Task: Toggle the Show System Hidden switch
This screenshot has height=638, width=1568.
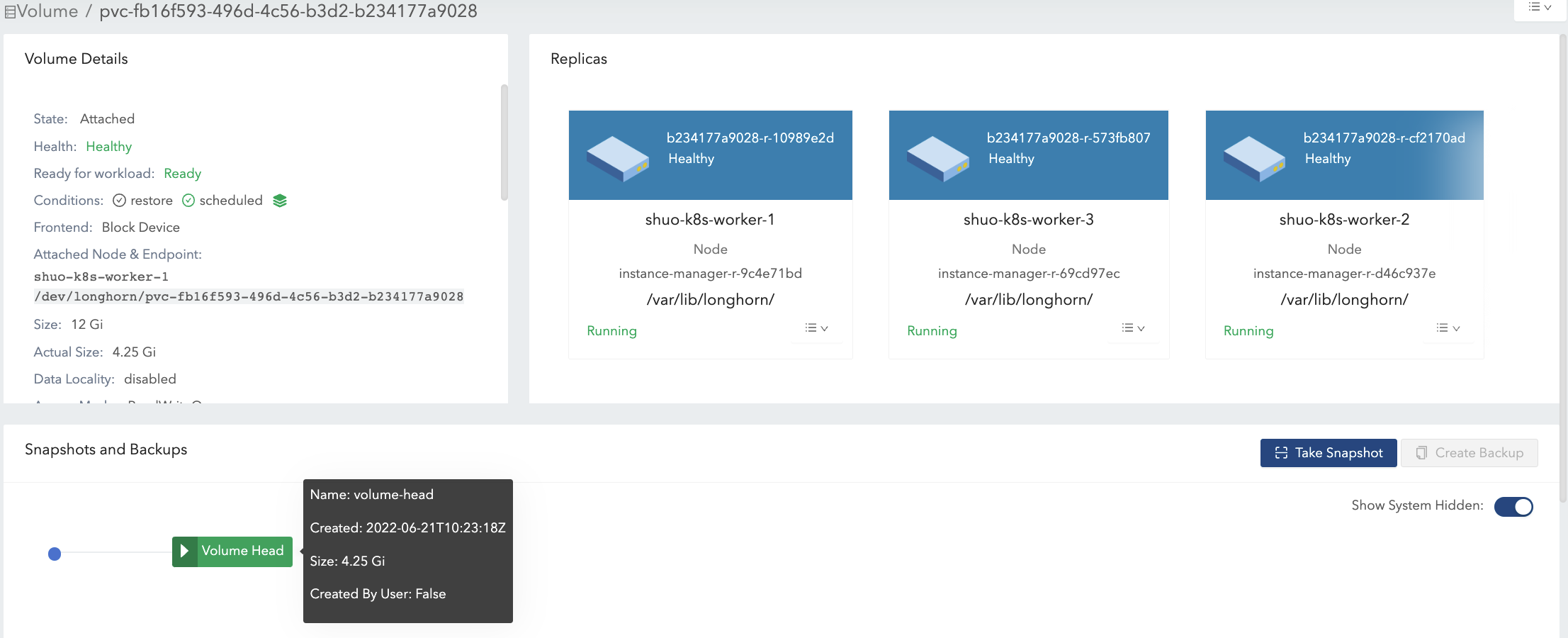Action: coord(1513,506)
